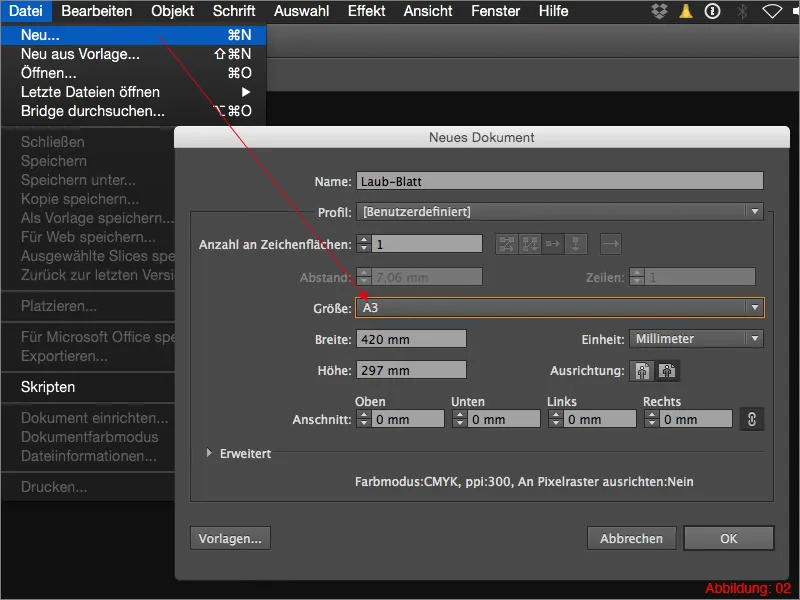Click the Zeilen stepper arrows
Viewport: 800px width, 600px height.
pos(637,277)
